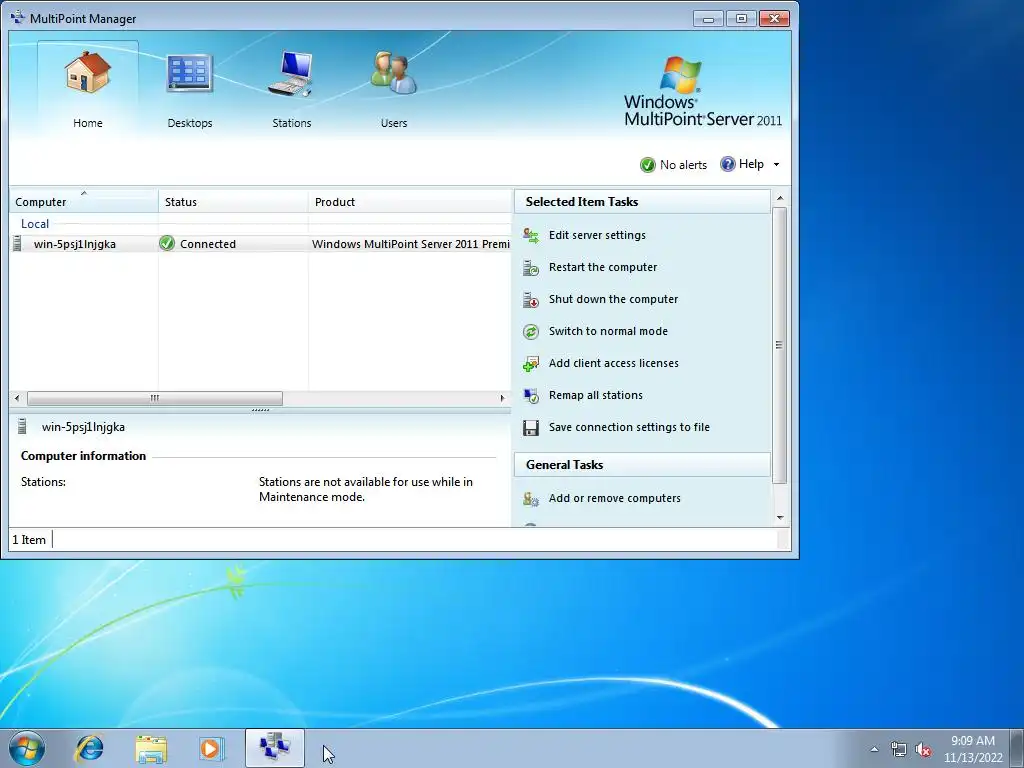Click the Windows MultiPoint Server 2011 product cell

tap(411, 244)
